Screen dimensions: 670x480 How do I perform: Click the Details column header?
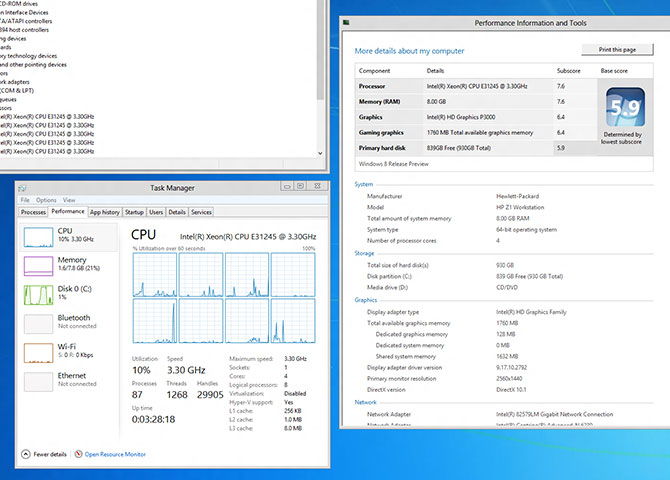(x=435, y=71)
